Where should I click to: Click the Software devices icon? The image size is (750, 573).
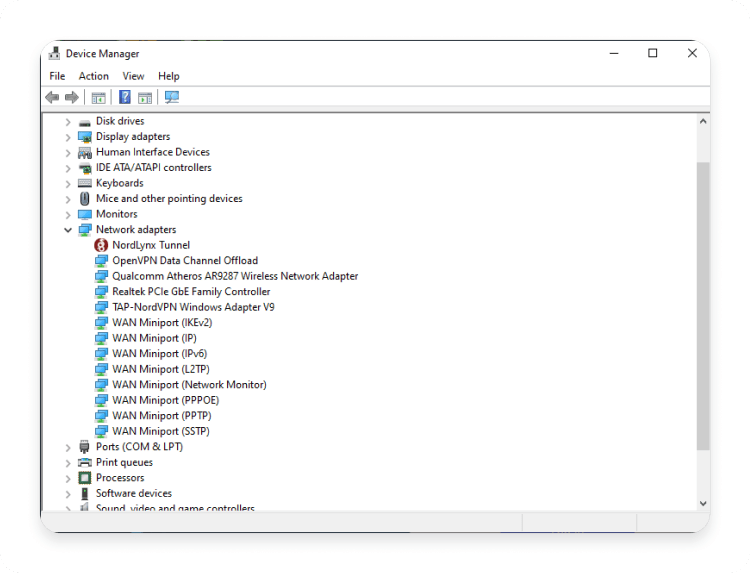[85, 493]
